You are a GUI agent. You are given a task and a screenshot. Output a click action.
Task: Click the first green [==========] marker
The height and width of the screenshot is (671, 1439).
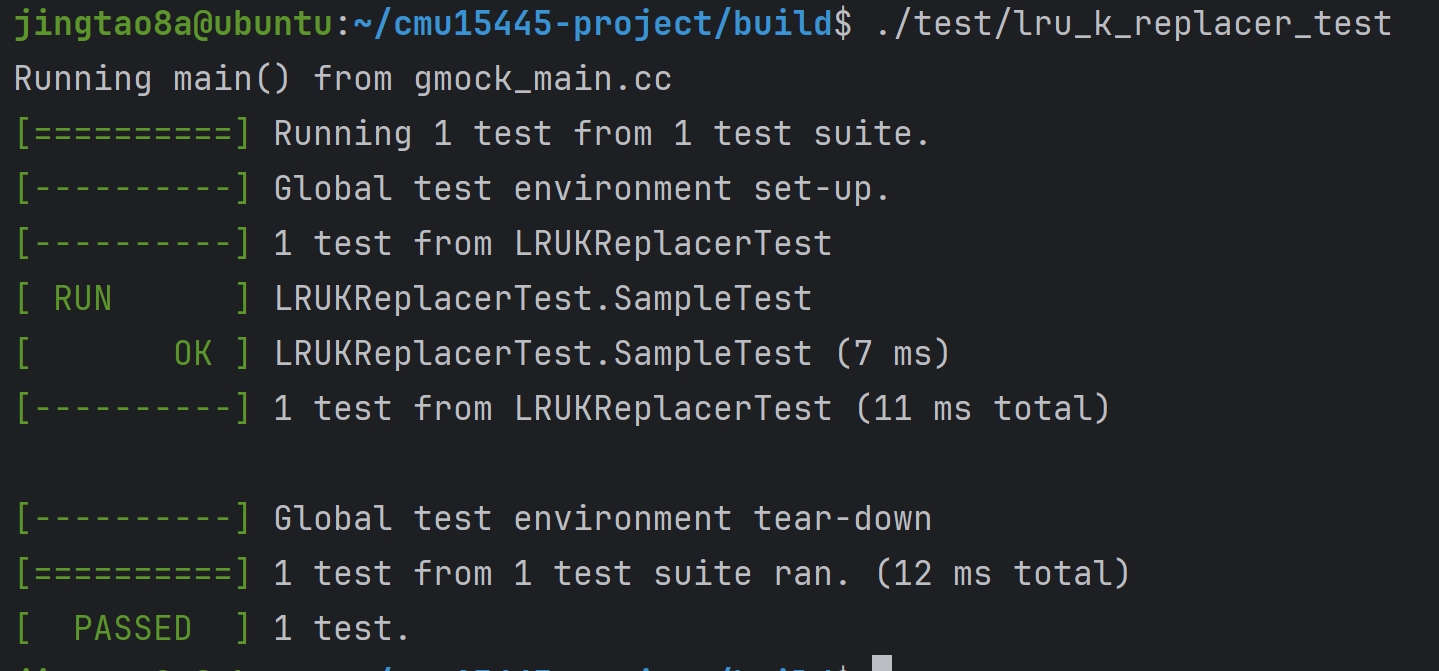tap(132, 134)
